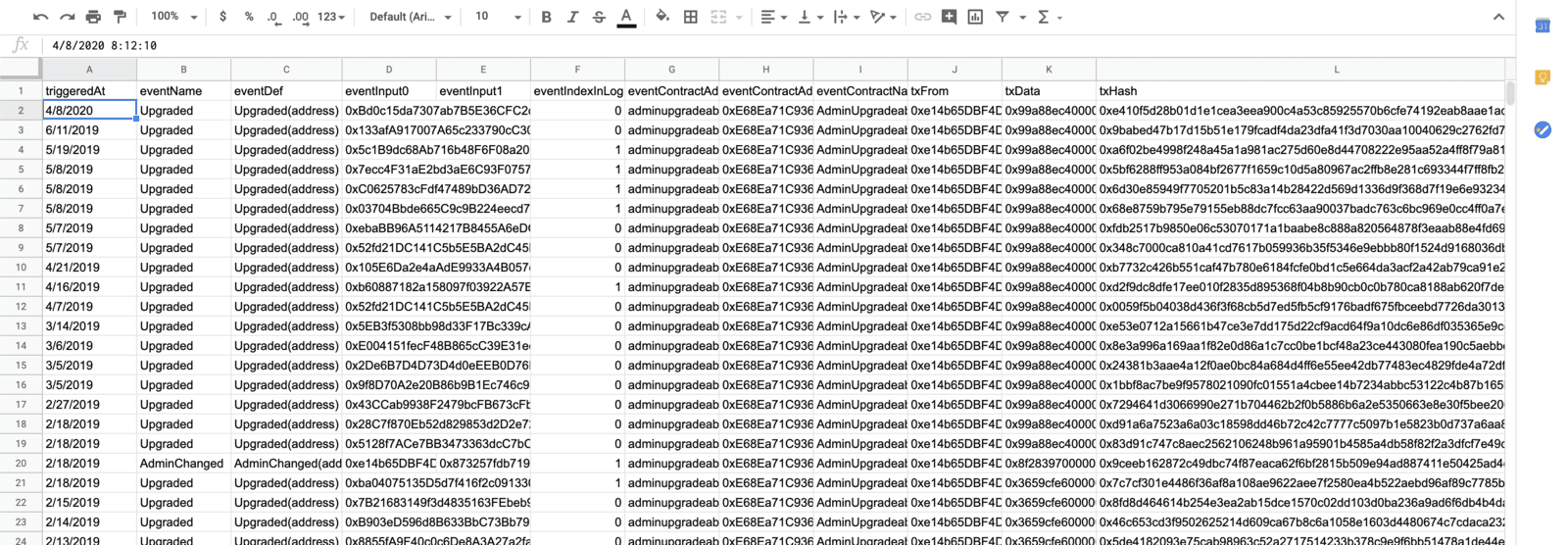Select the 4/21/2019 date cell
Screen dimensions: 1568x545
point(89,267)
